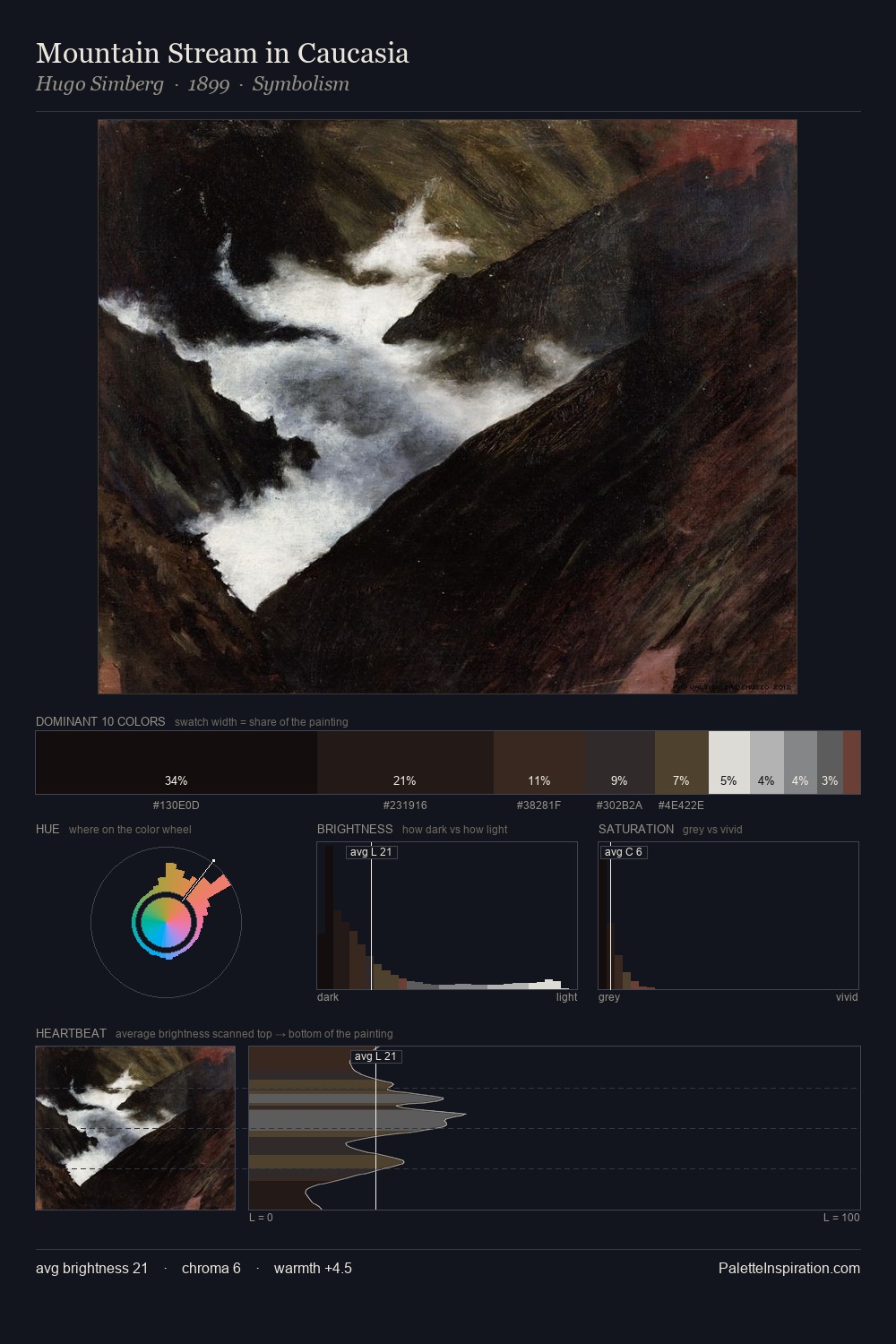Viewport: 896px width, 1344px height.
Task: Select the 5% off-white swatch
Action: coord(729,762)
